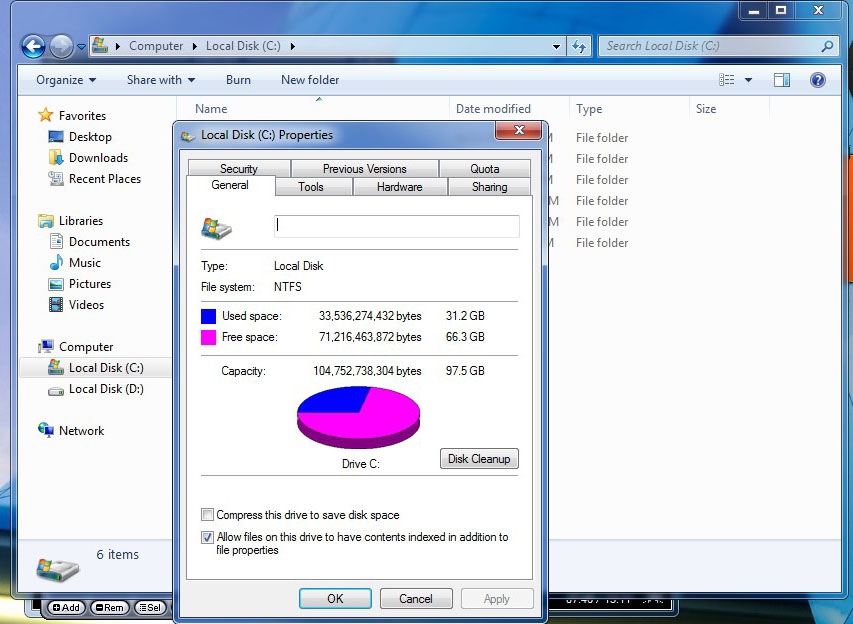Open the Share with menu
The height and width of the screenshot is (624, 853).
[161, 80]
